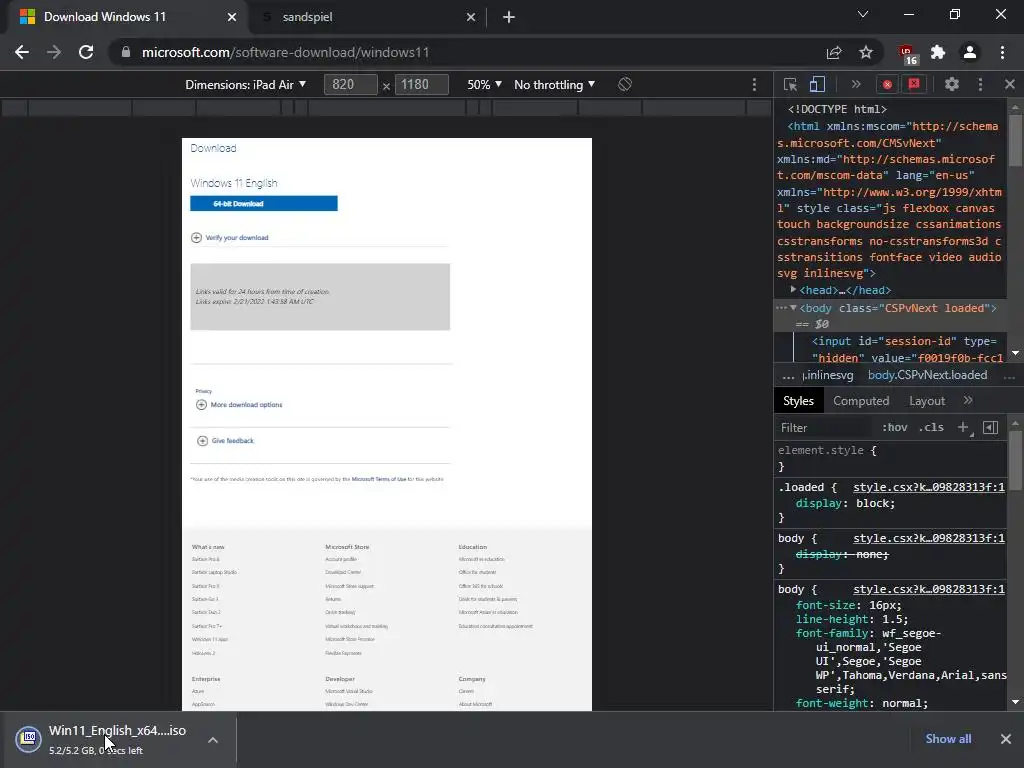Edit the height field showing 1180
The height and width of the screenshot is (768, 1024).
[x=422, y=84]
